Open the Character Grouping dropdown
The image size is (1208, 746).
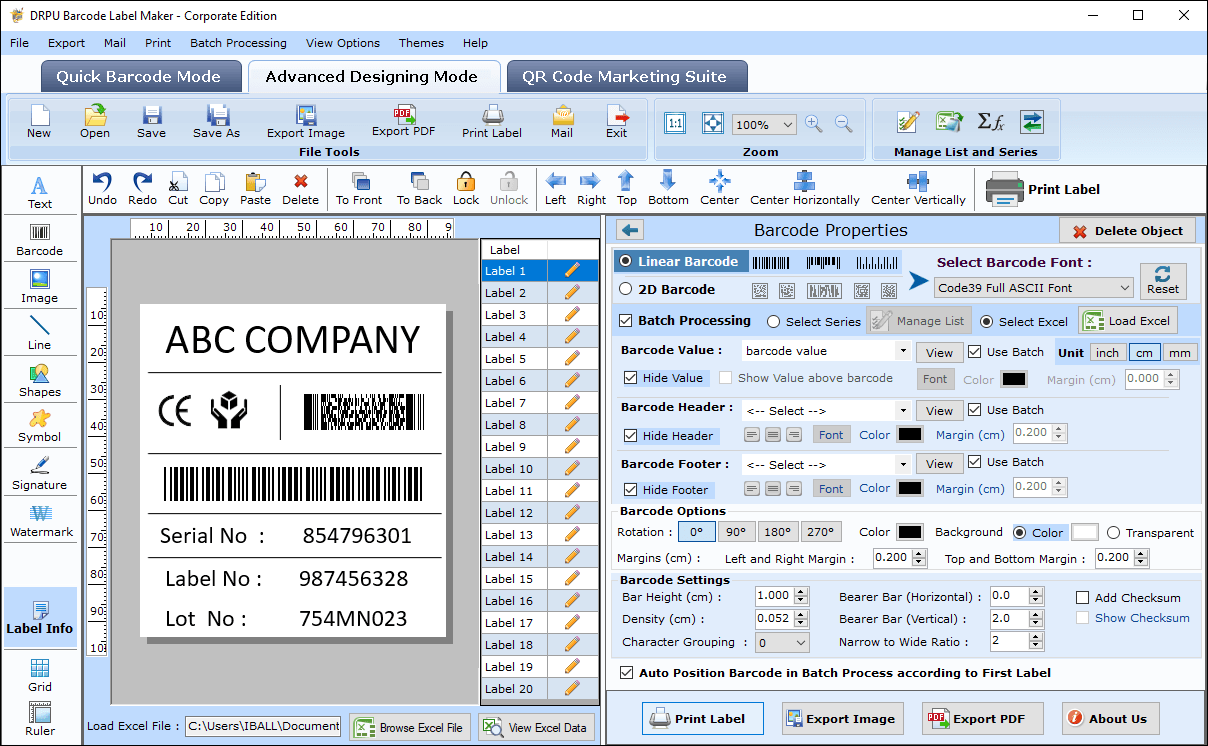click(782, 643)
